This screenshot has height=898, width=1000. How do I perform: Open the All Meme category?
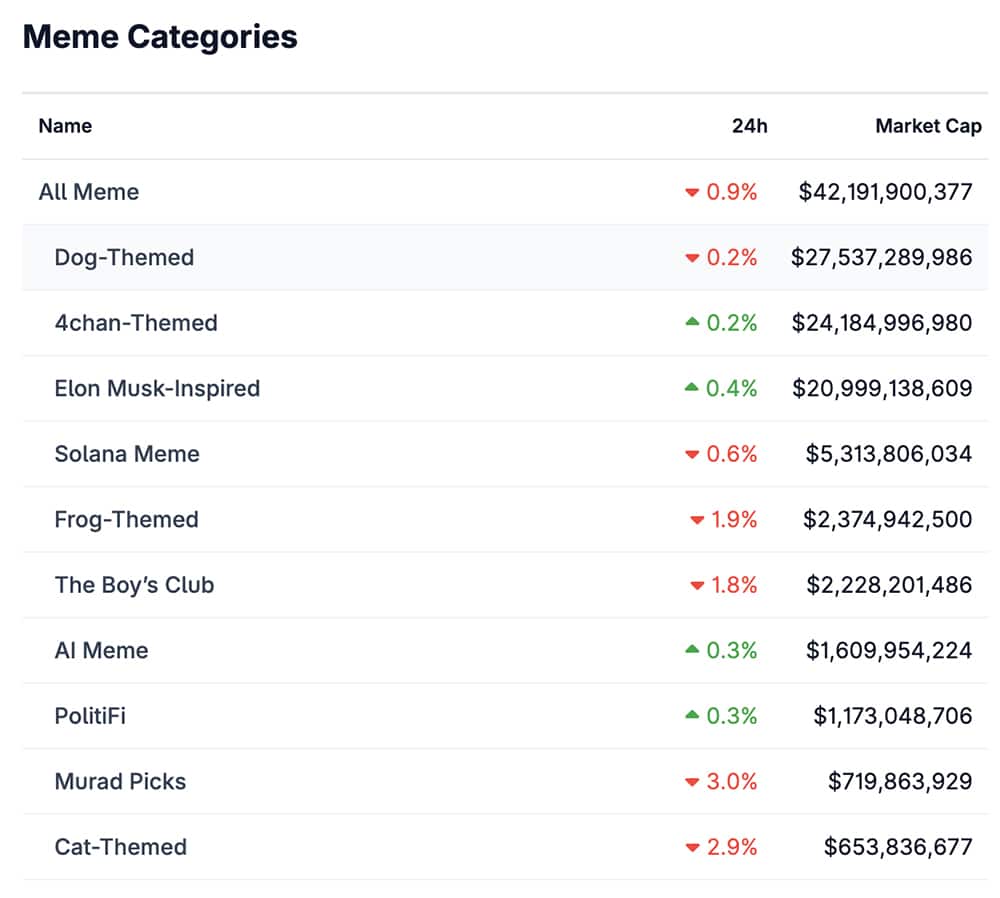click(x=89, y=192)
